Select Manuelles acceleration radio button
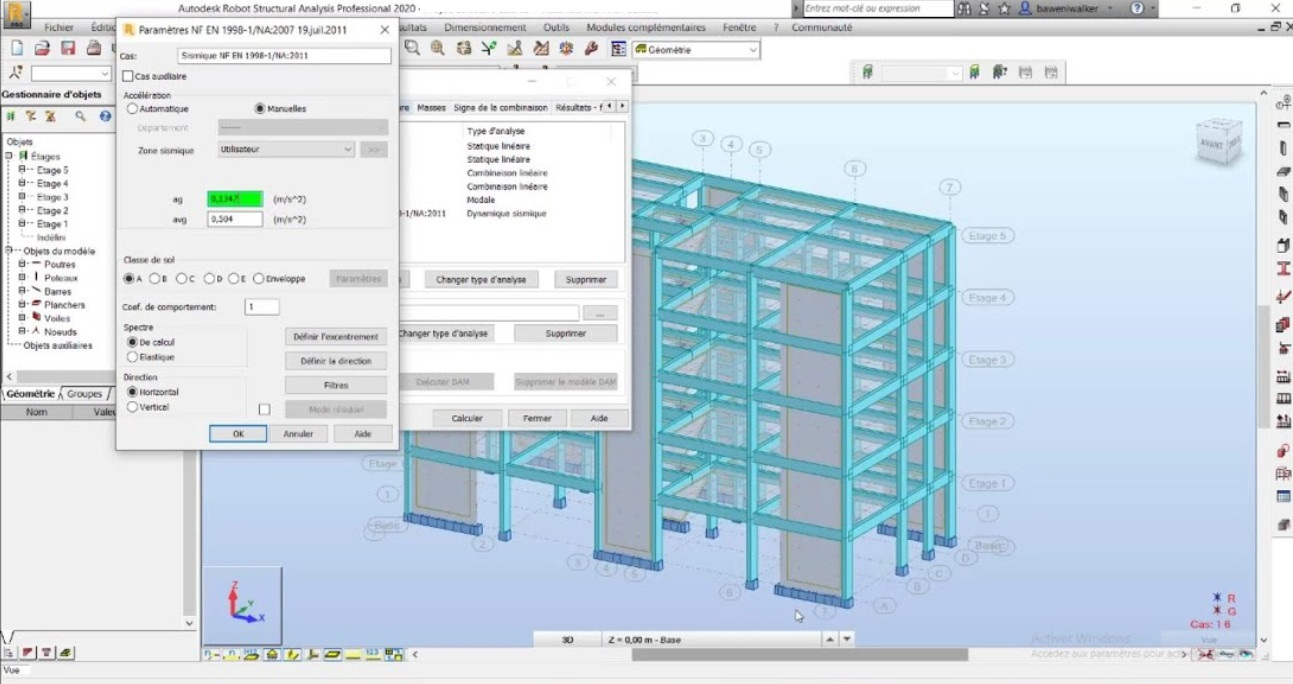 tap(260, 109)
